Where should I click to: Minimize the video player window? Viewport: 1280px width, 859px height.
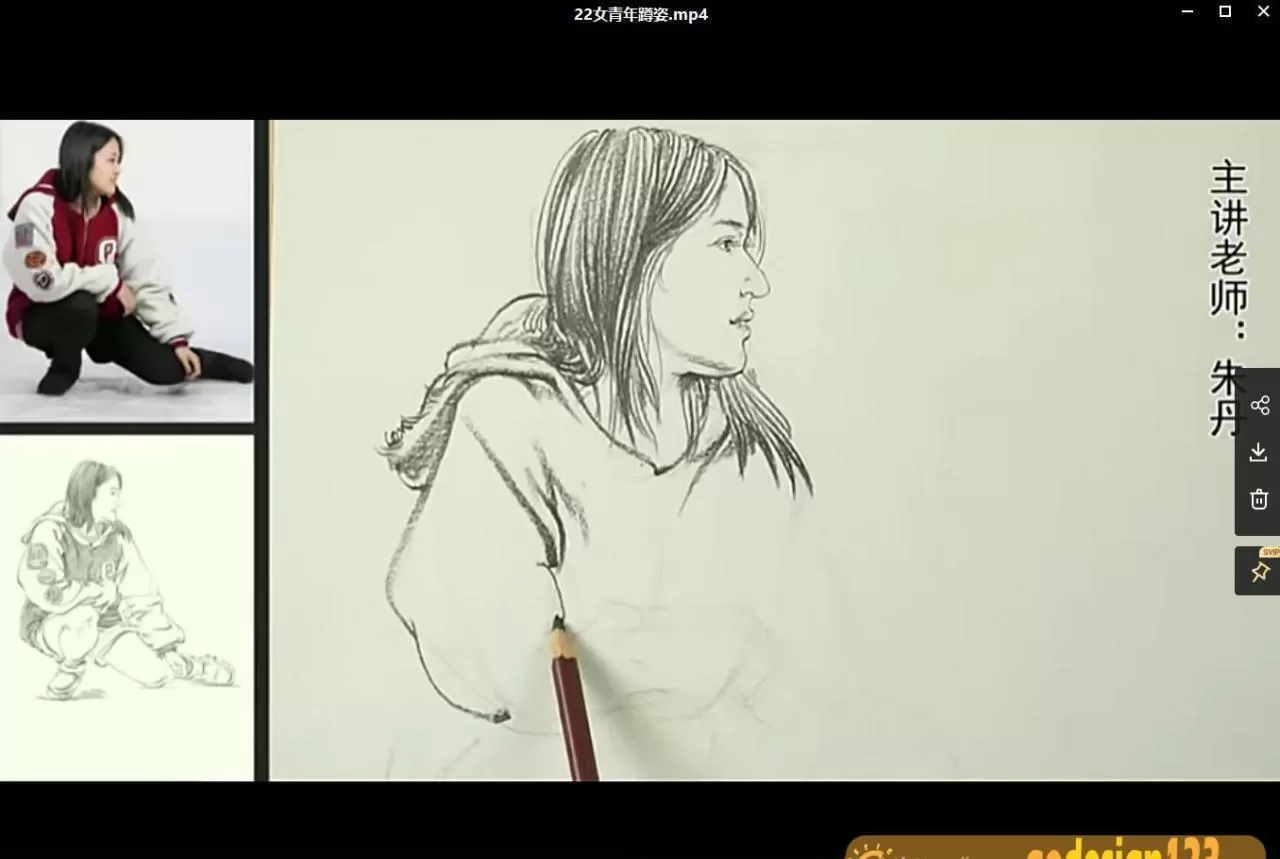tap(1187, 12)
